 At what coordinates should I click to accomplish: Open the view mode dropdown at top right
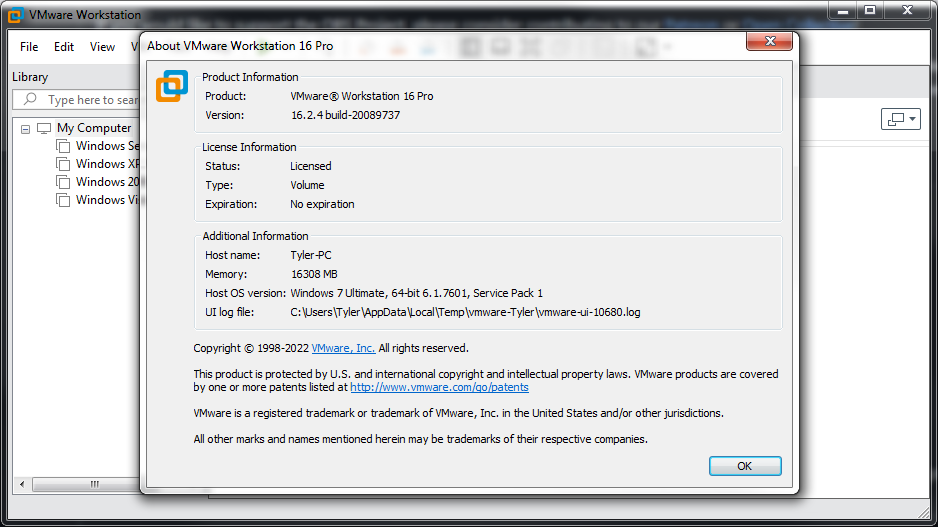(901, 119)
